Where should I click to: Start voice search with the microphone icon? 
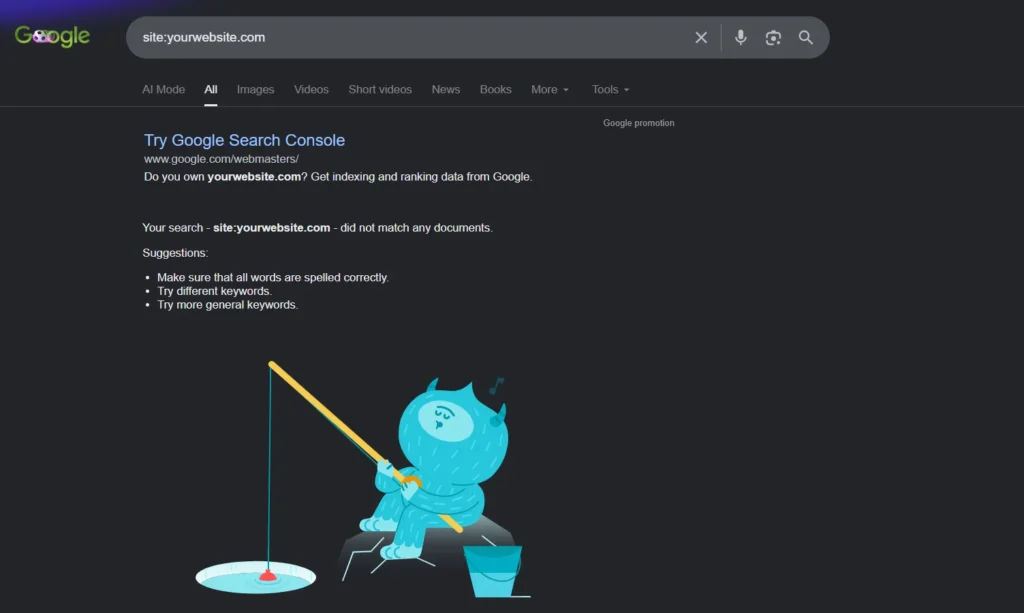coord(740,38)
